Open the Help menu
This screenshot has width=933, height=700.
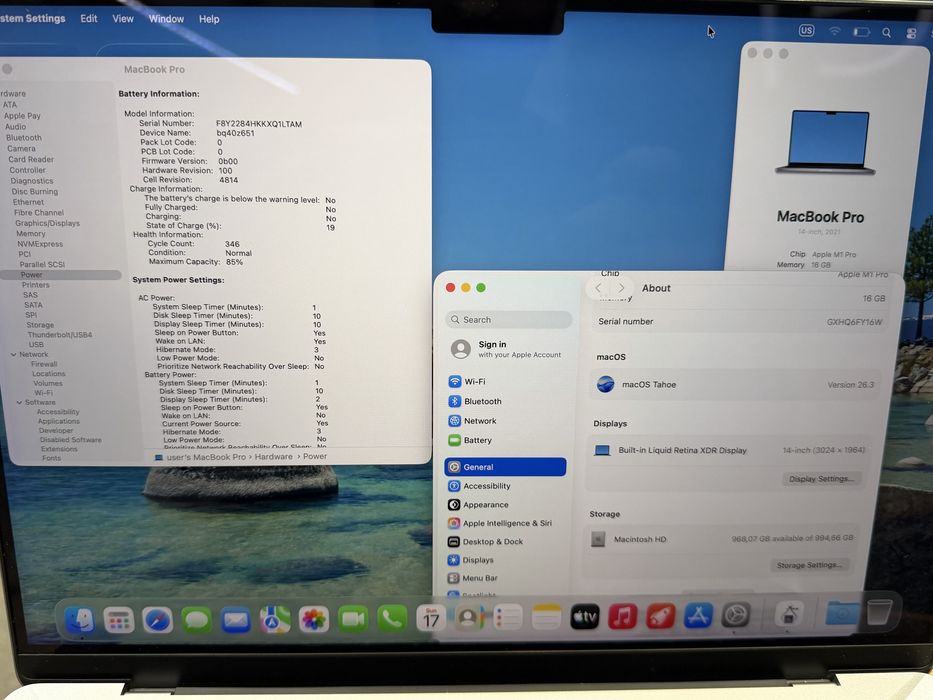tap(209, 19)
